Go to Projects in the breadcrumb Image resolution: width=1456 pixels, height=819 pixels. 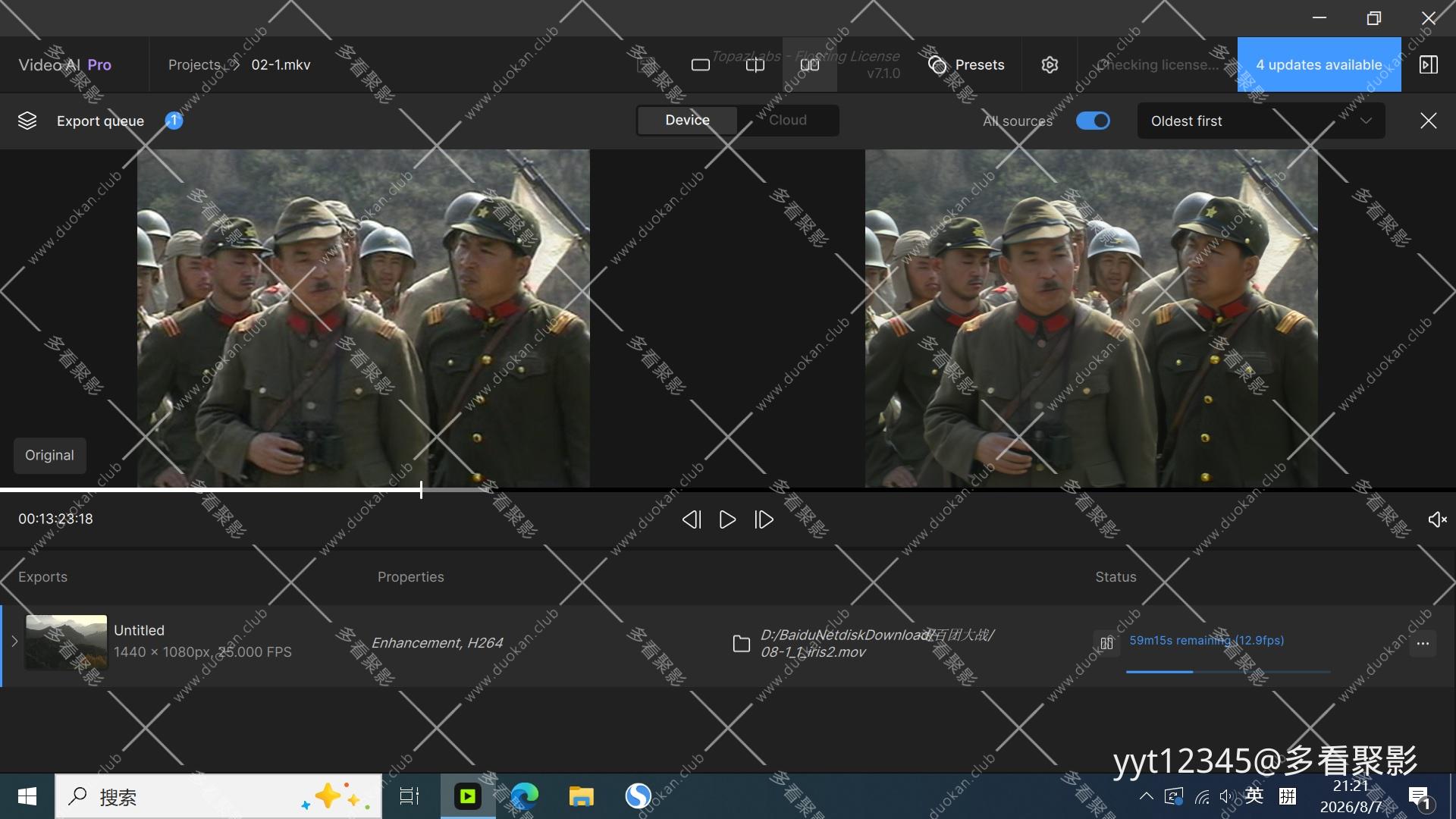[x=194, y=65]
